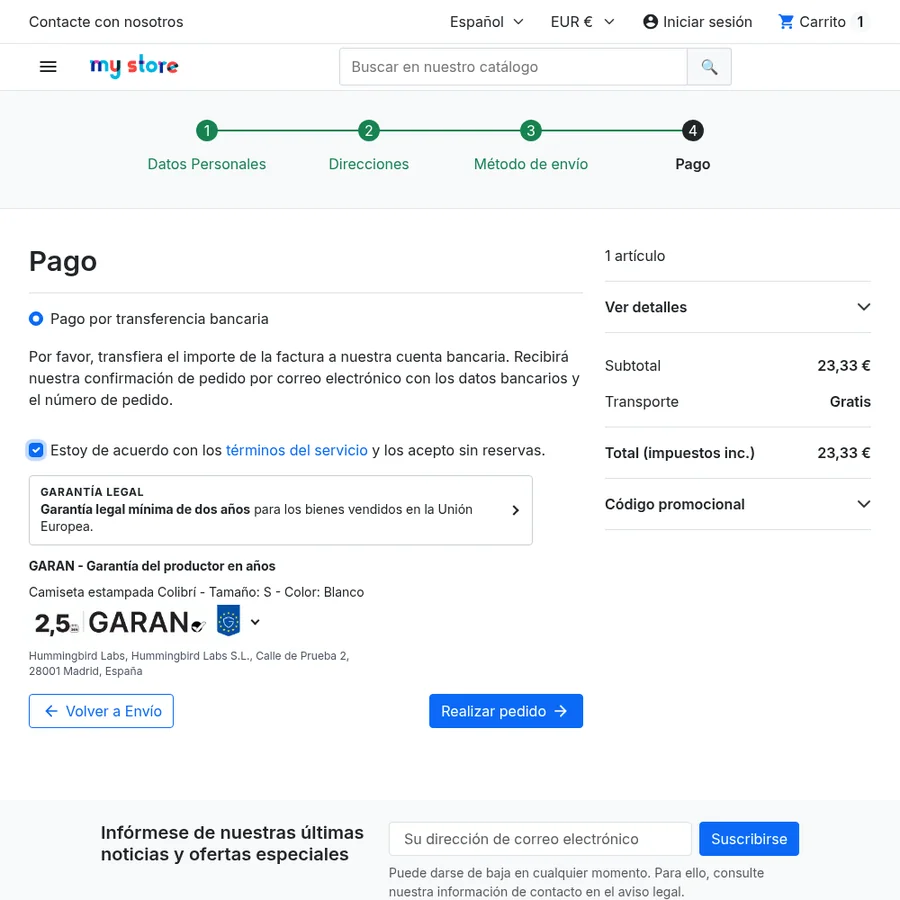This screenshot has width=900, height=900.
Task: Open the hamburger menu icon
Action: (x=48, y=67)
